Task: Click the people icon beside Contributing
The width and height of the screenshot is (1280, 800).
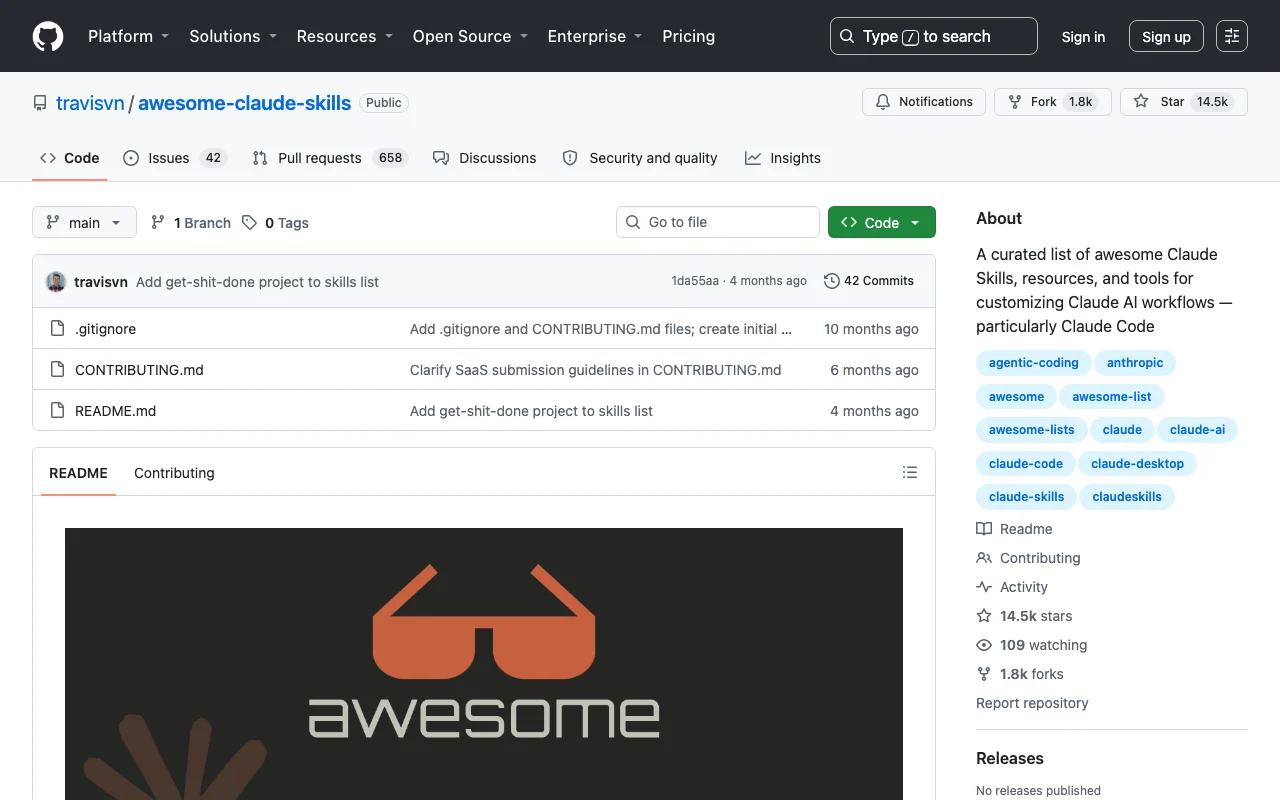Action: 984,558
